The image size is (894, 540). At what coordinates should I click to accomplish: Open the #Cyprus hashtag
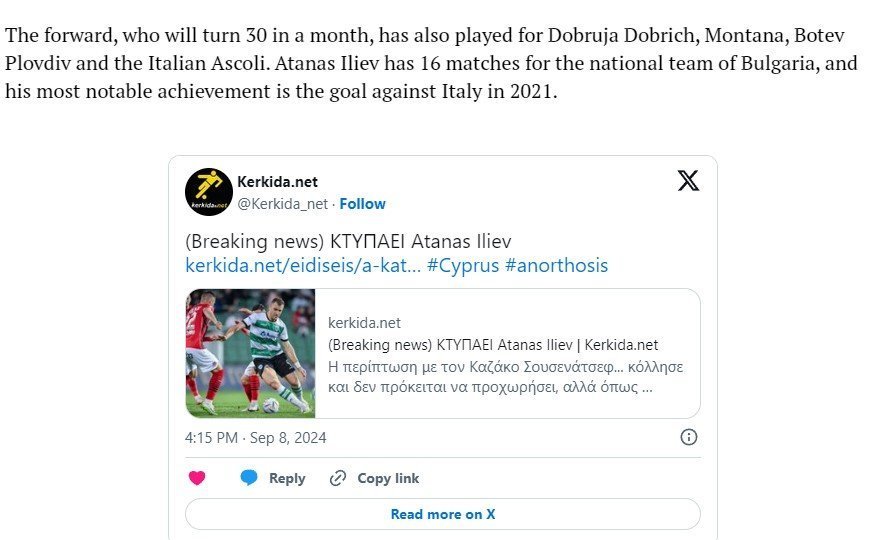tap(462, 266)
